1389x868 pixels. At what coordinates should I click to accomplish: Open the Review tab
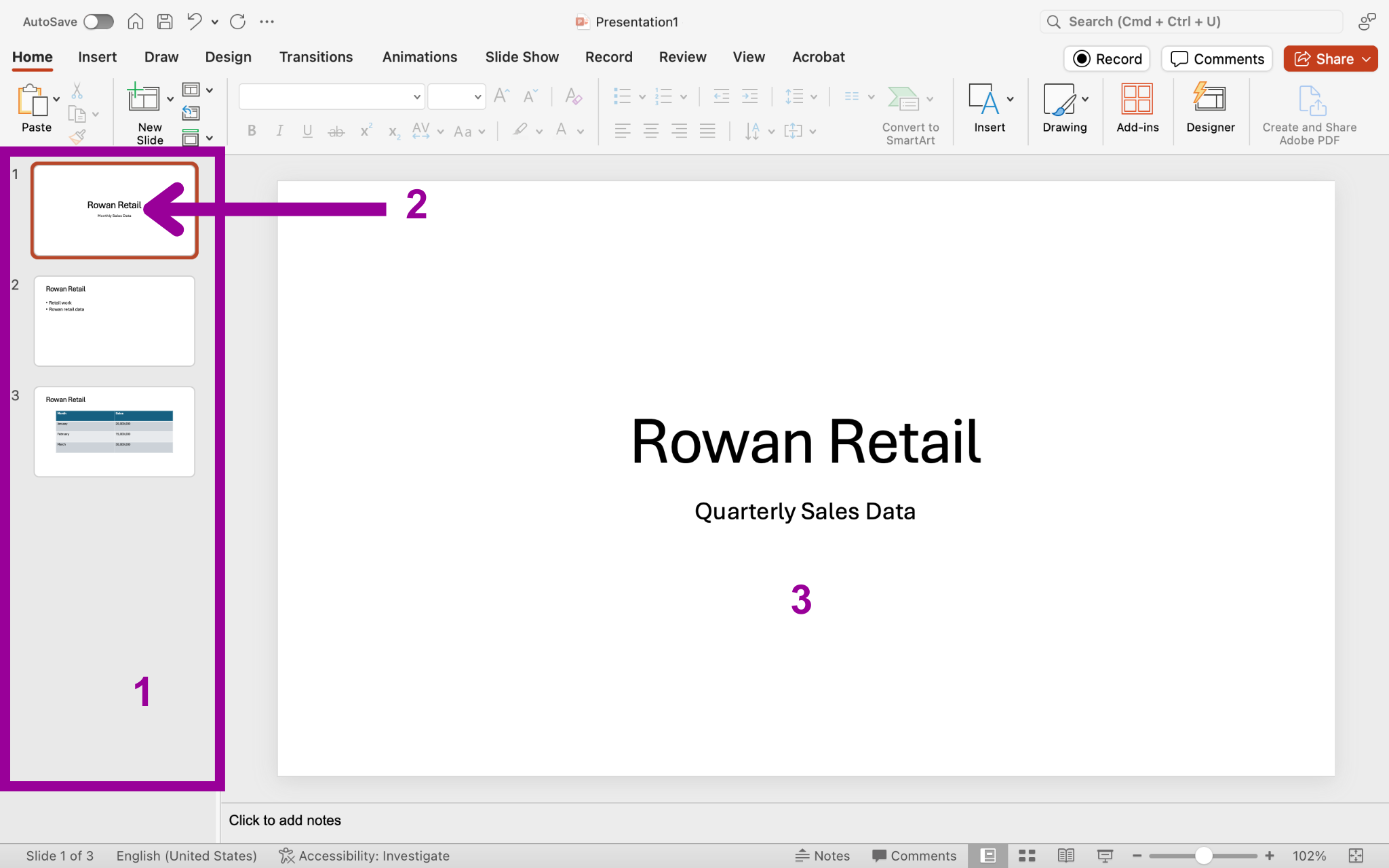[x=683, y=57]
